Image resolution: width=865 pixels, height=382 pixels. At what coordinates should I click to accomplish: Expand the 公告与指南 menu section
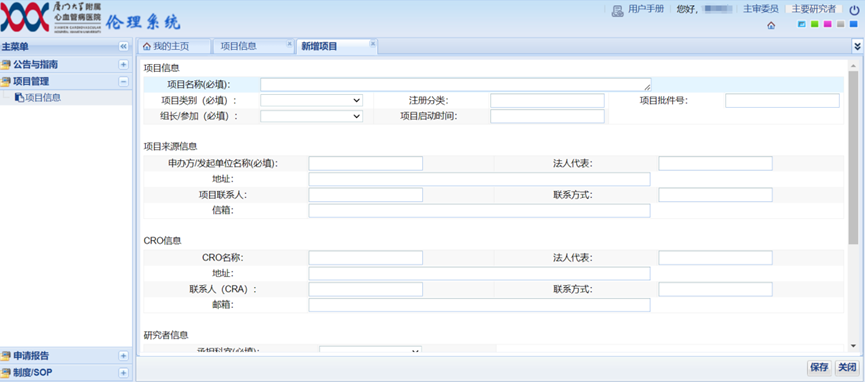(124, 65)
